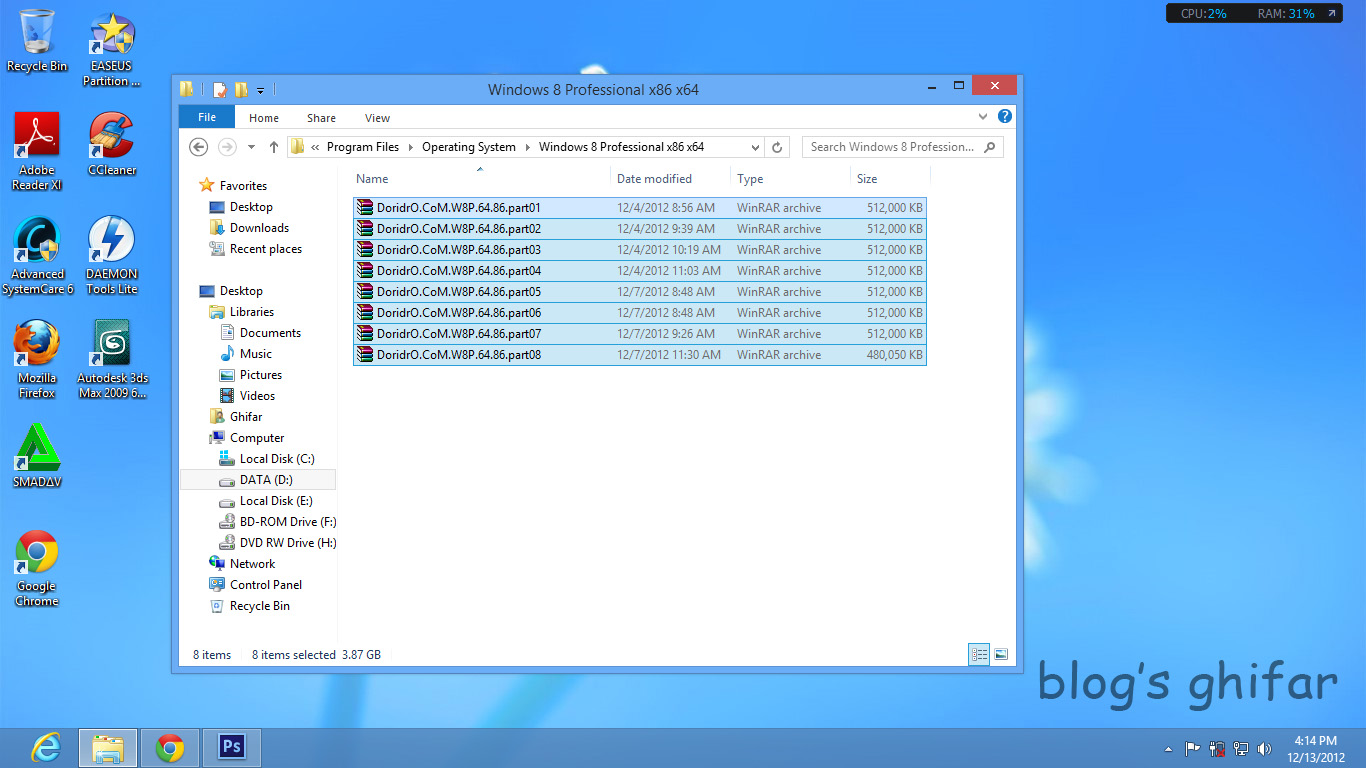Go up one folder level
The image size is (1366, 768).
[273, 147]
